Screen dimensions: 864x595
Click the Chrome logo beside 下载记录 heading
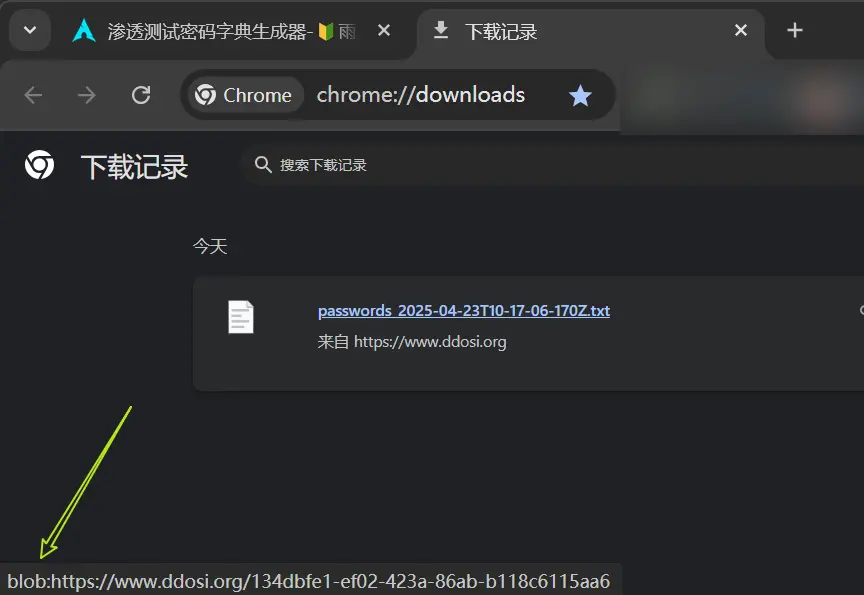(40, 165)
